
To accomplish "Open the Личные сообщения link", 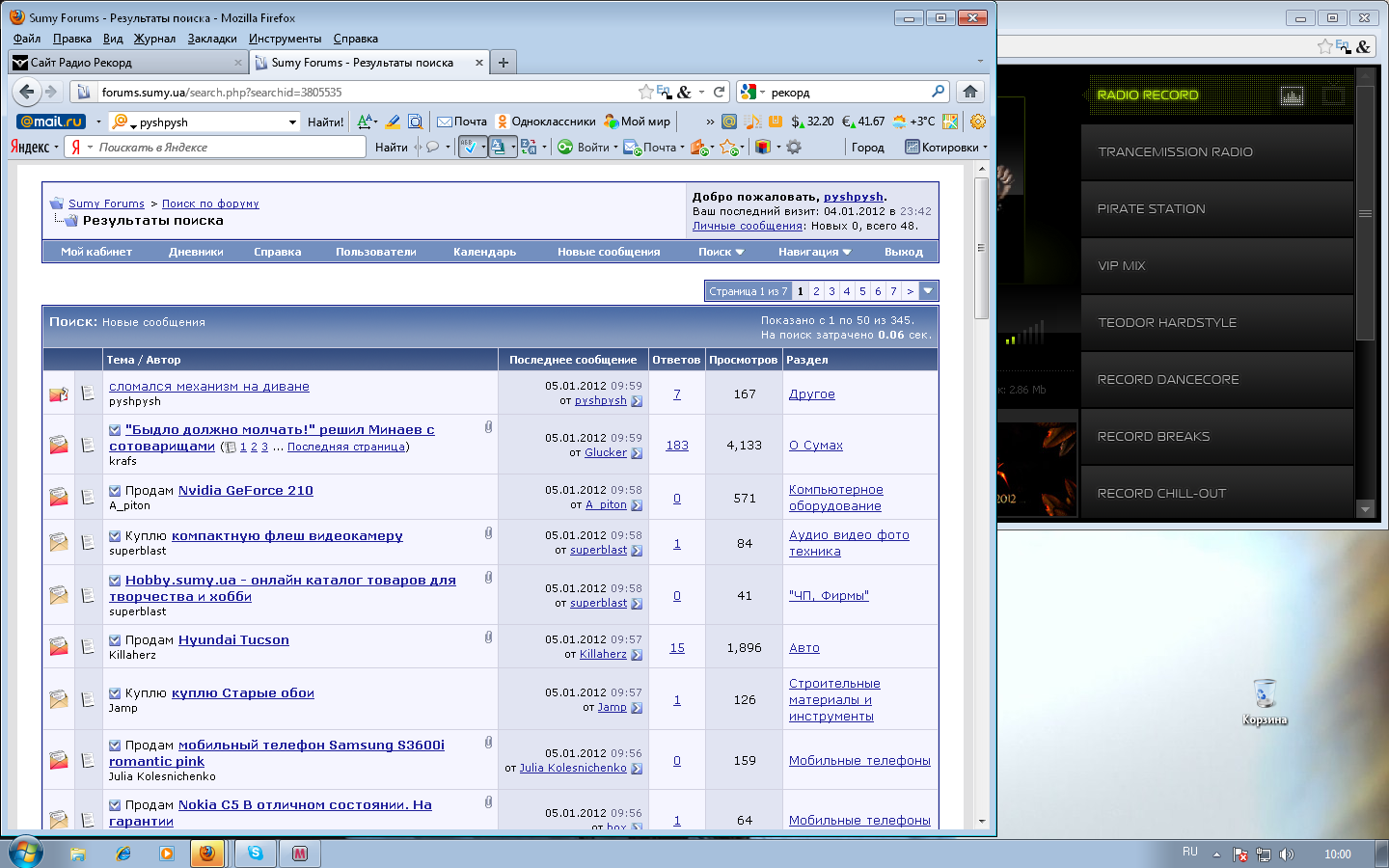I will tap(747, 226).
